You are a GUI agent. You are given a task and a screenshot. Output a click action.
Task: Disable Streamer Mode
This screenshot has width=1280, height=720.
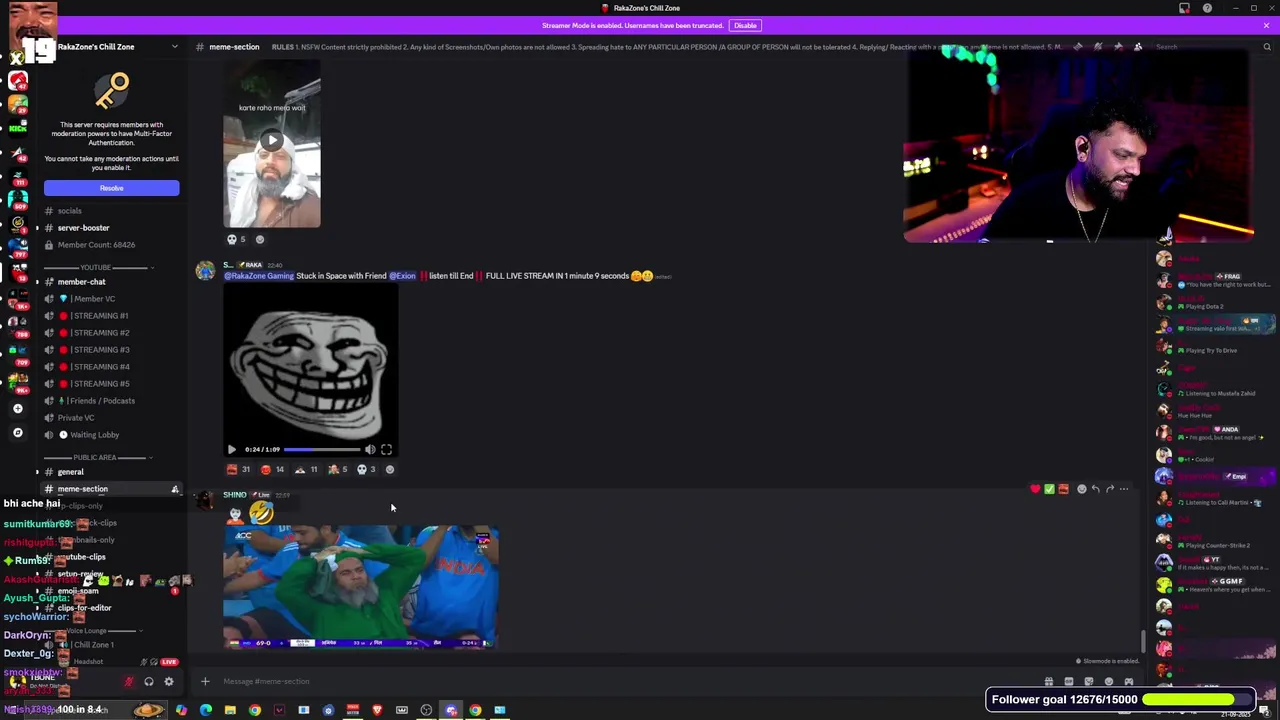745,25
